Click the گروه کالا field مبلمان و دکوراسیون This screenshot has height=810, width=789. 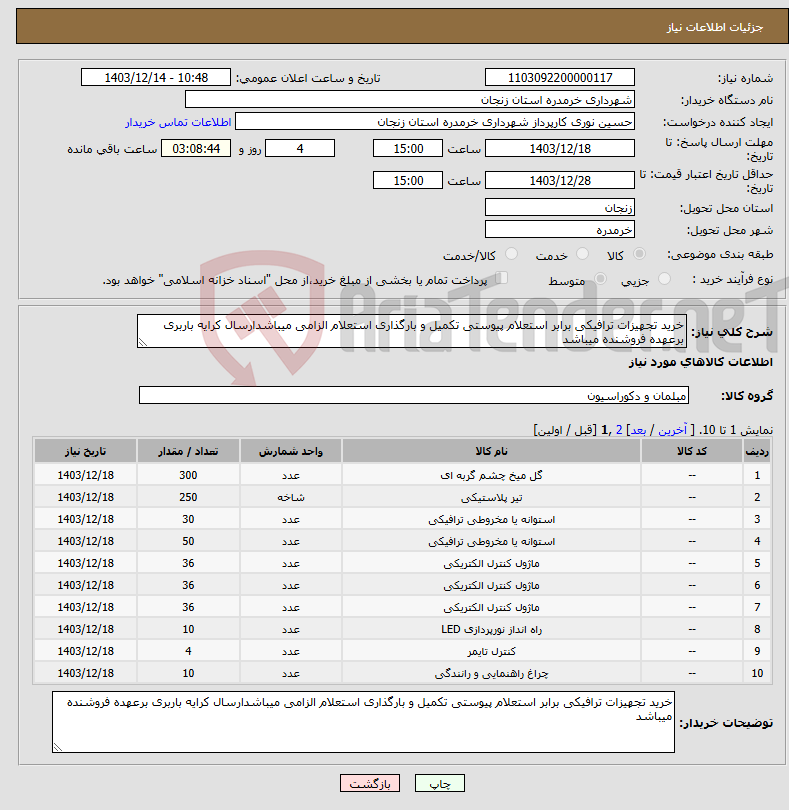tap(413, 396)
